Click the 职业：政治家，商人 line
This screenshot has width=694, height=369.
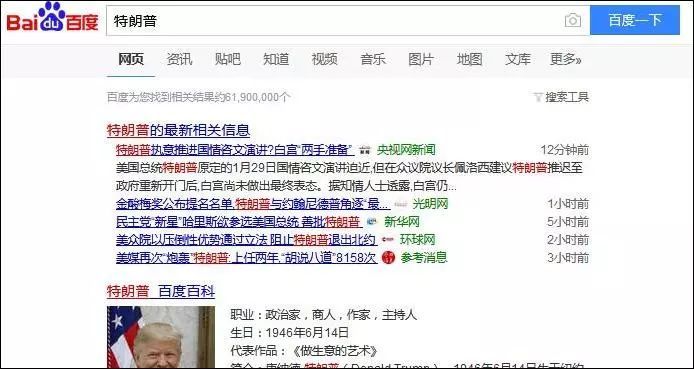pyautogui.click(x=324, y=315)
